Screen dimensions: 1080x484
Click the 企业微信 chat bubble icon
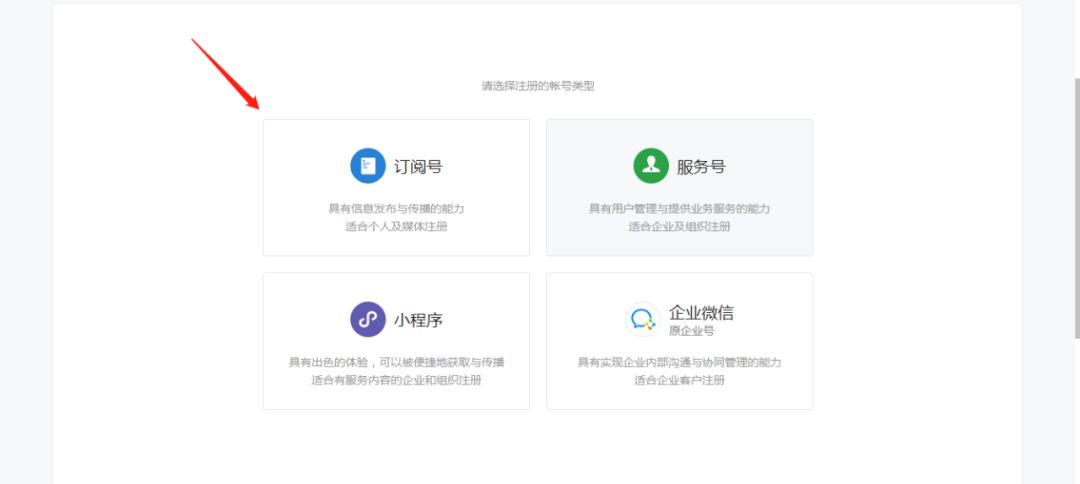click(x=643, y=319)
